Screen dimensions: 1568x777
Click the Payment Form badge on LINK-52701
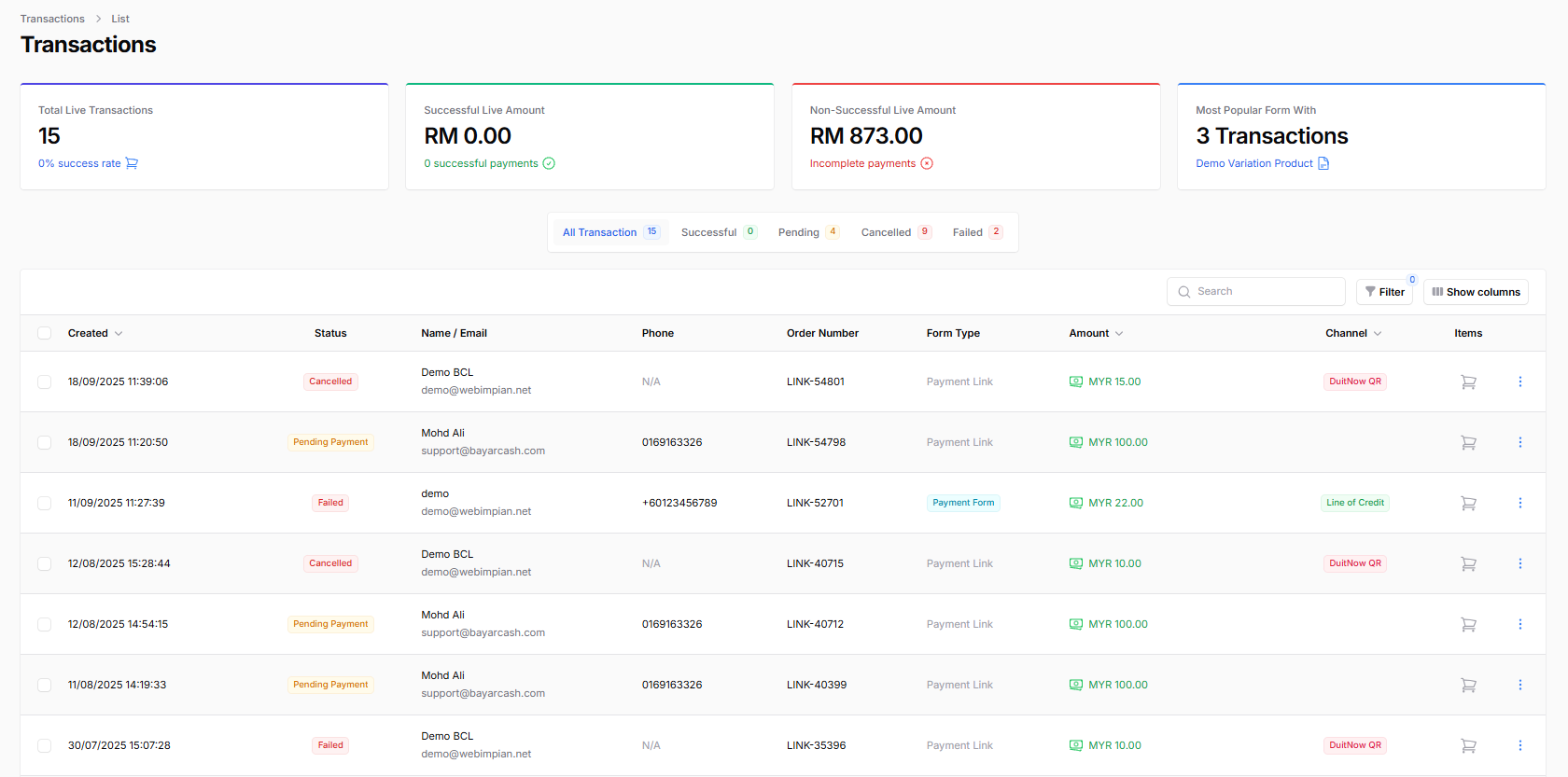click(x=963, y=503)
